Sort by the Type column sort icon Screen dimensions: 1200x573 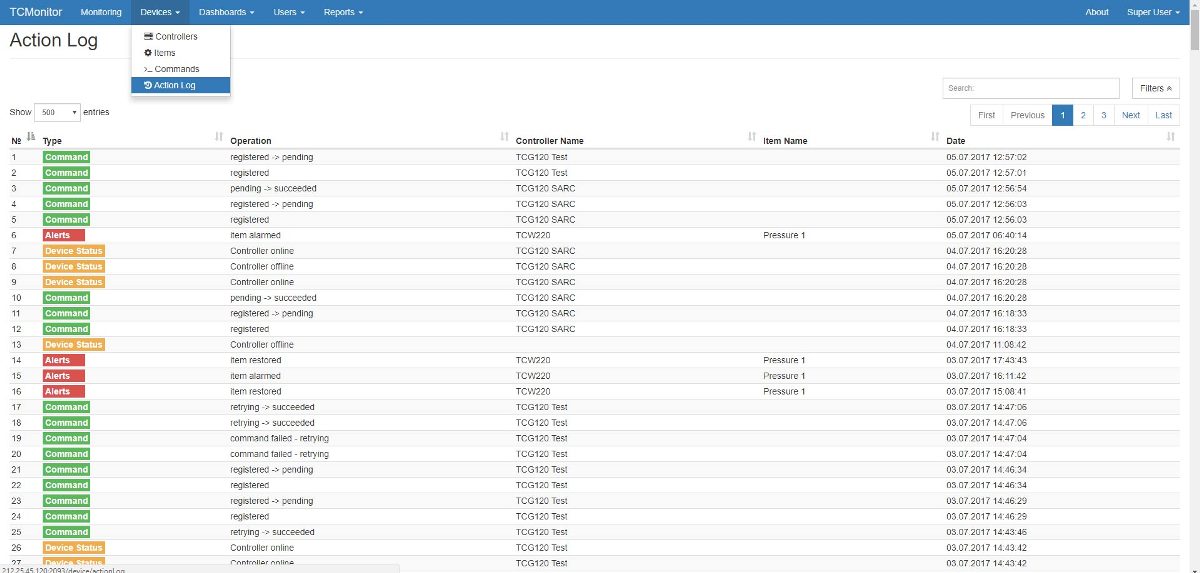(x=219, y=137)
